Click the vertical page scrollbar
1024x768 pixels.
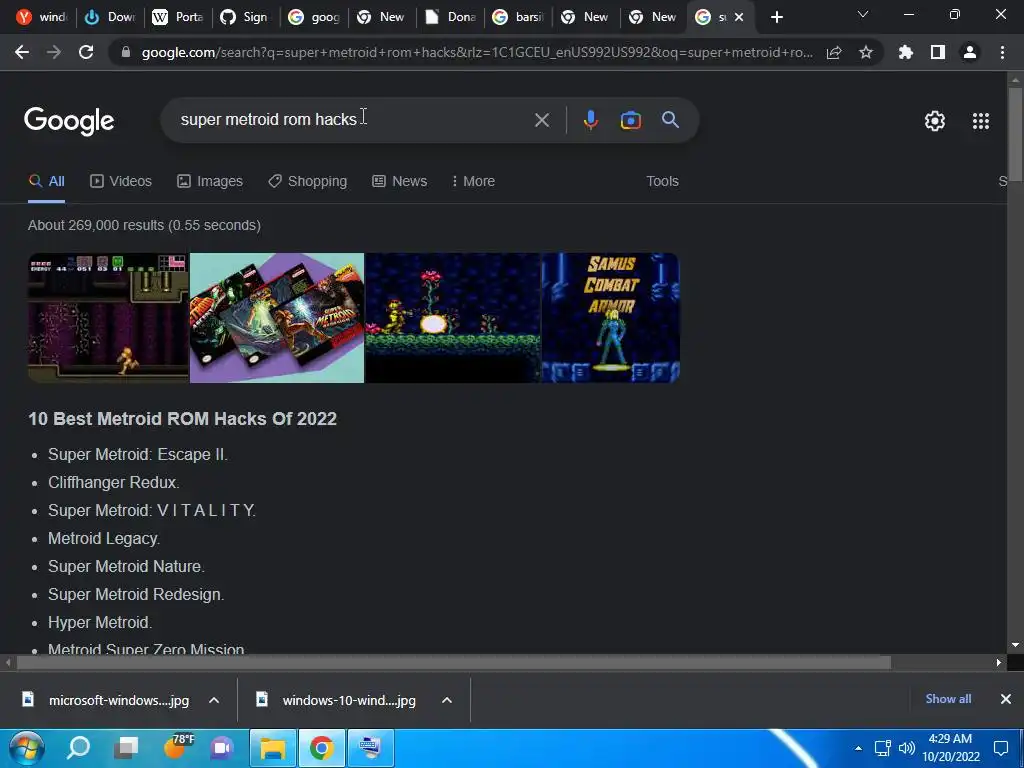point(1015,133)
